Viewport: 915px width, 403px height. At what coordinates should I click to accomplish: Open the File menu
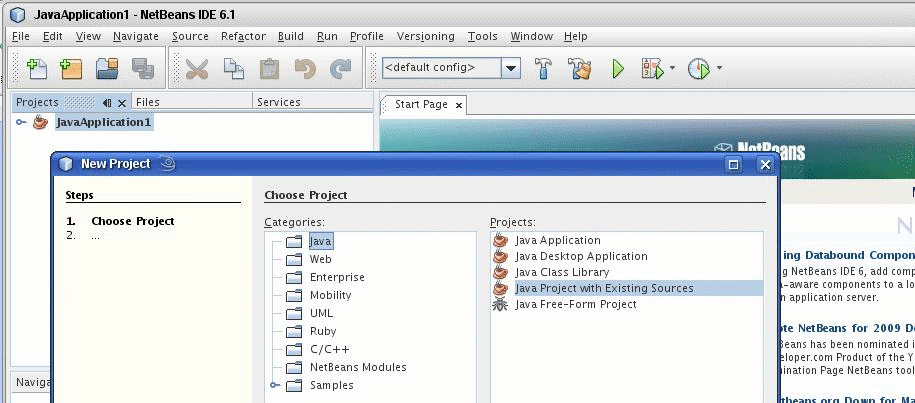[20, 36]
